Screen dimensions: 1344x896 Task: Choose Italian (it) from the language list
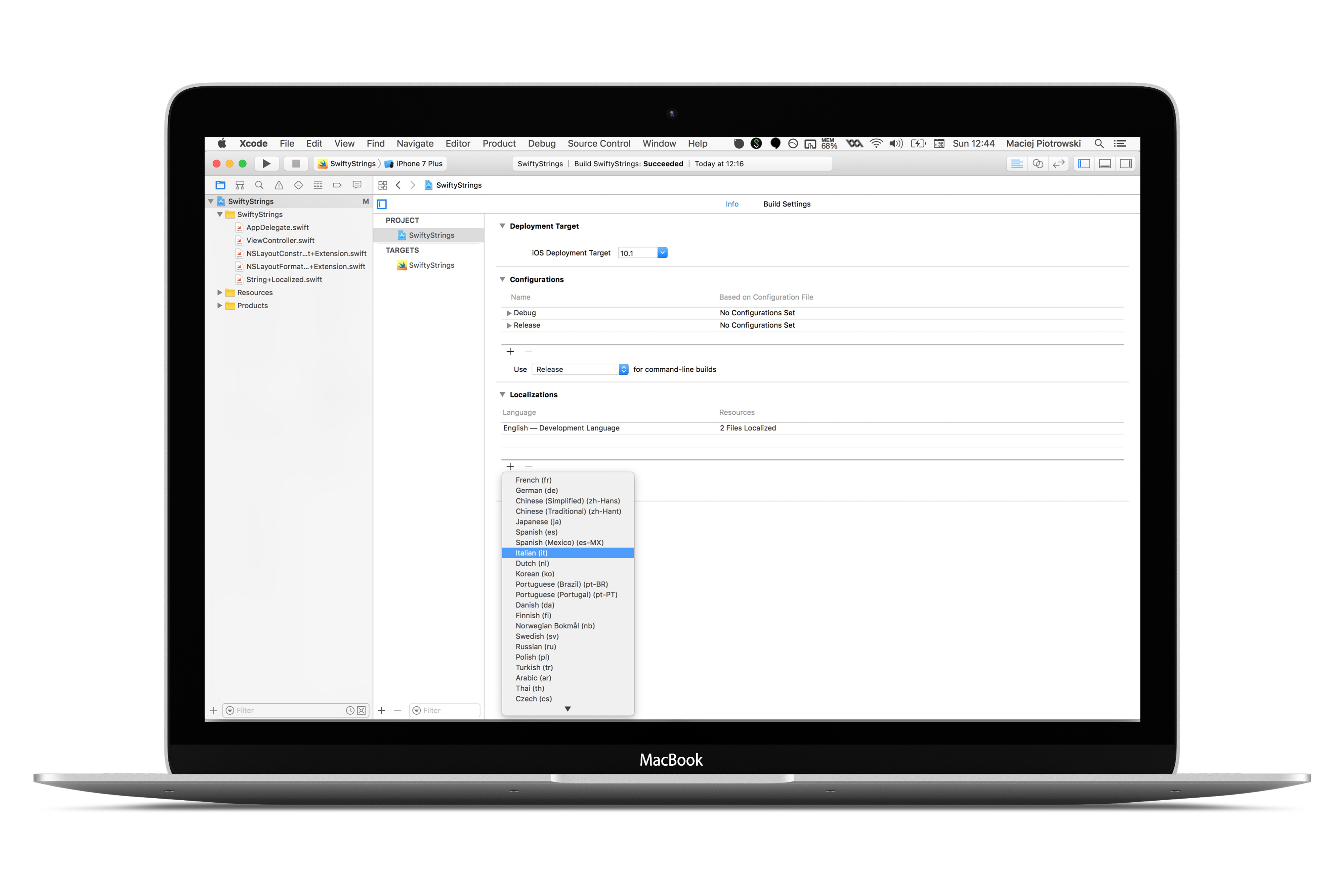[x=532, y=552]
